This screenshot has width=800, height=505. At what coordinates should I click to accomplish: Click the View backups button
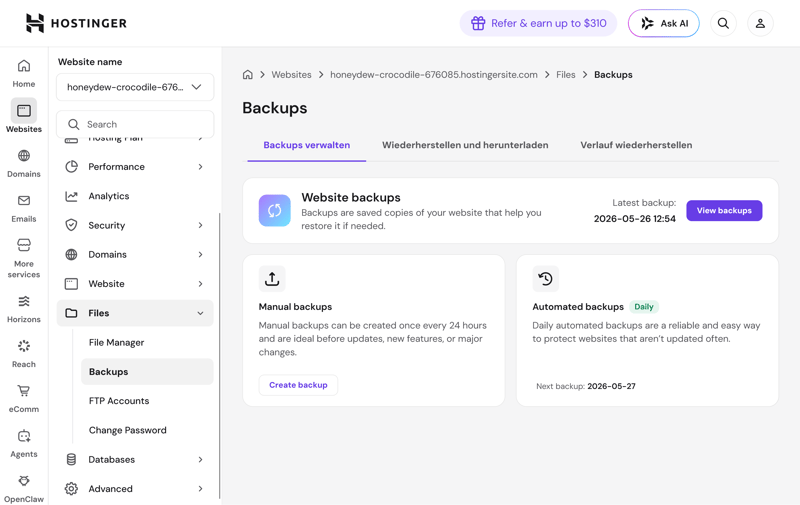(x=724, y=211)
